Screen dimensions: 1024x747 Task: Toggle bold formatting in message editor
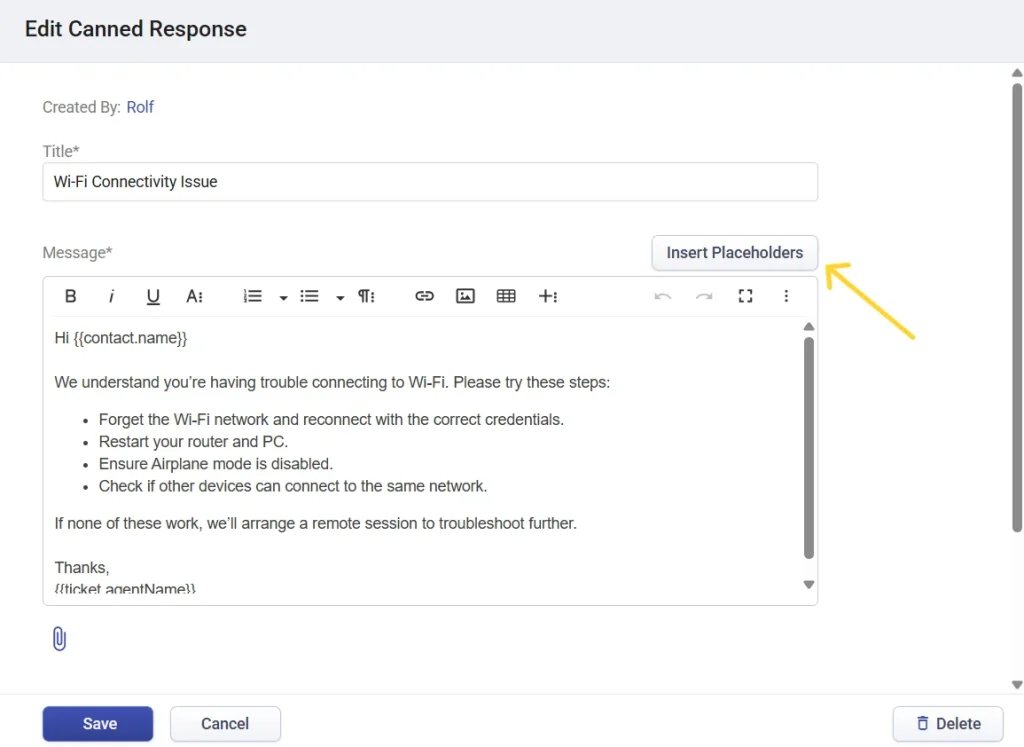tap(71, 296)
